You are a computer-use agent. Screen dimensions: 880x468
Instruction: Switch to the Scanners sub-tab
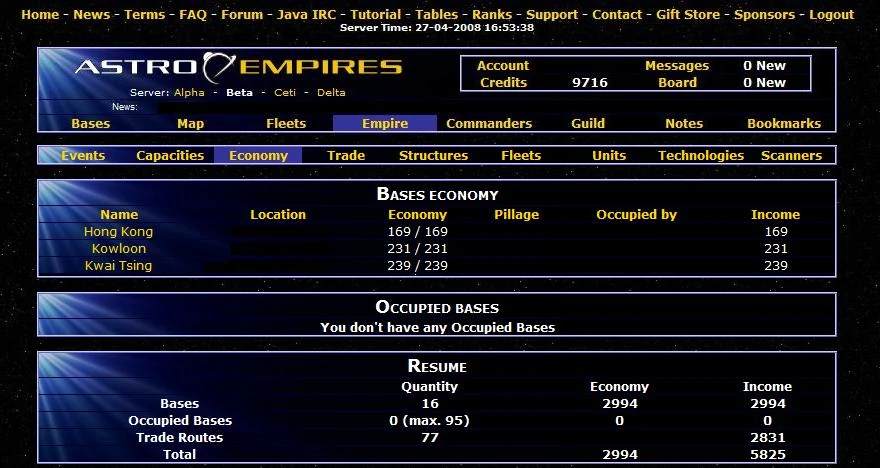(x=791, y=155)
